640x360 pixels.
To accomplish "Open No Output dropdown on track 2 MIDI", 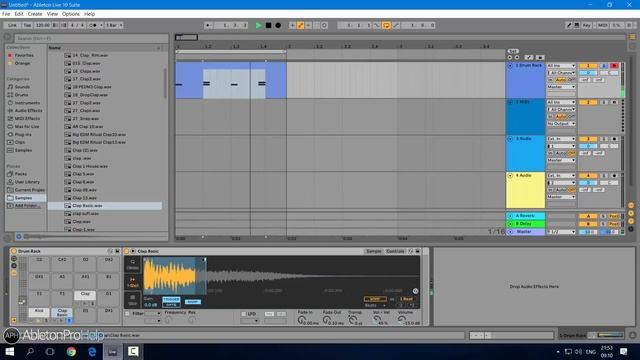I will point(561,124).
